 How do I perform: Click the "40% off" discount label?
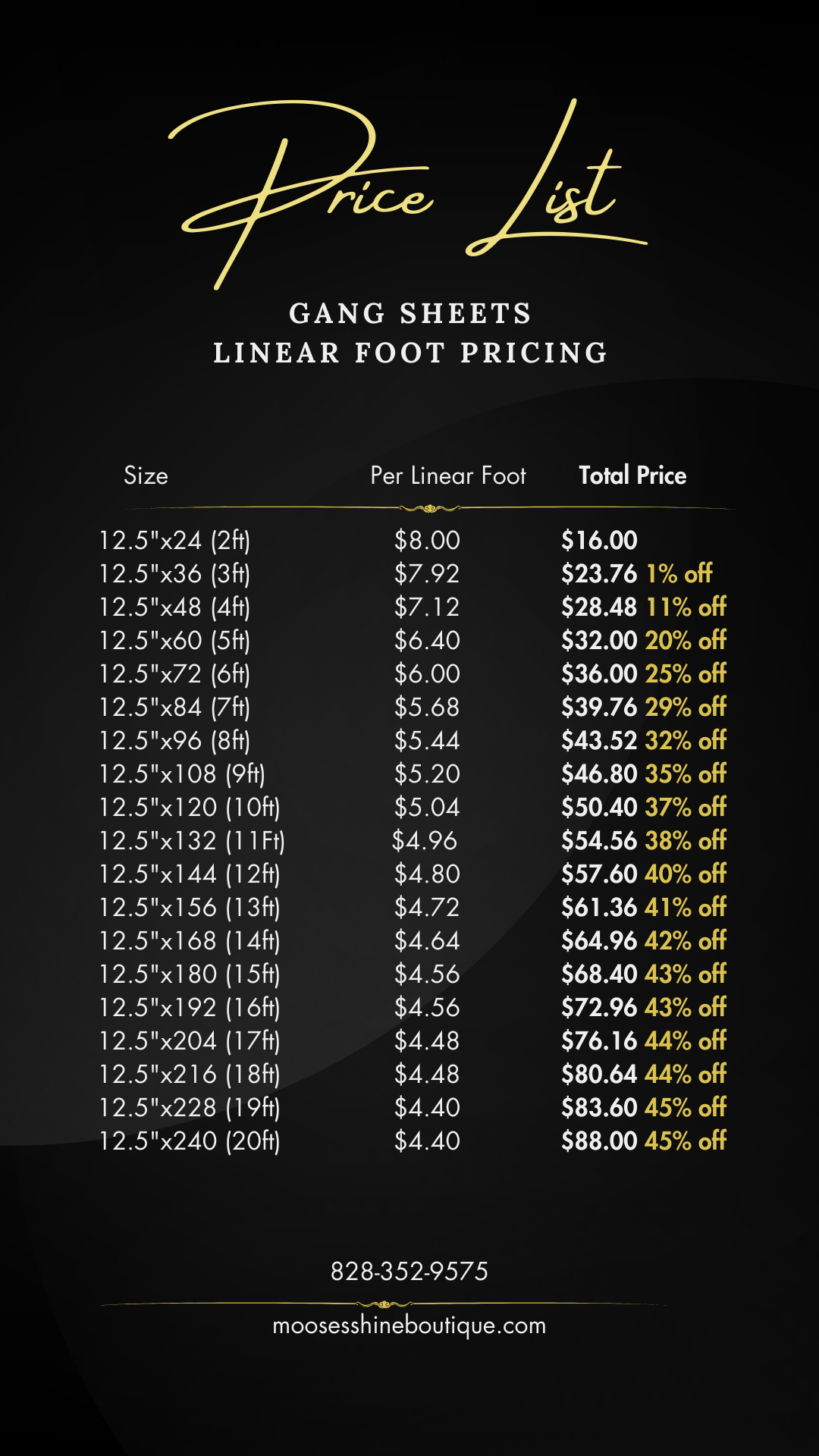pos(686,874)
